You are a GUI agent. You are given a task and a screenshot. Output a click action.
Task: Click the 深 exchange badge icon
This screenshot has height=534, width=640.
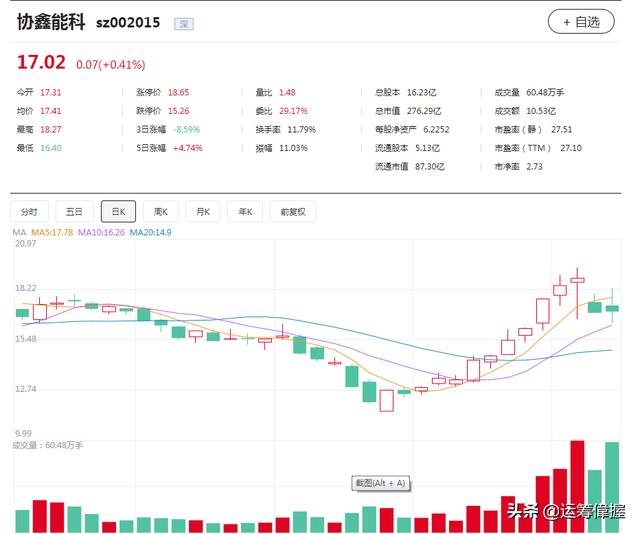[184, 24]
